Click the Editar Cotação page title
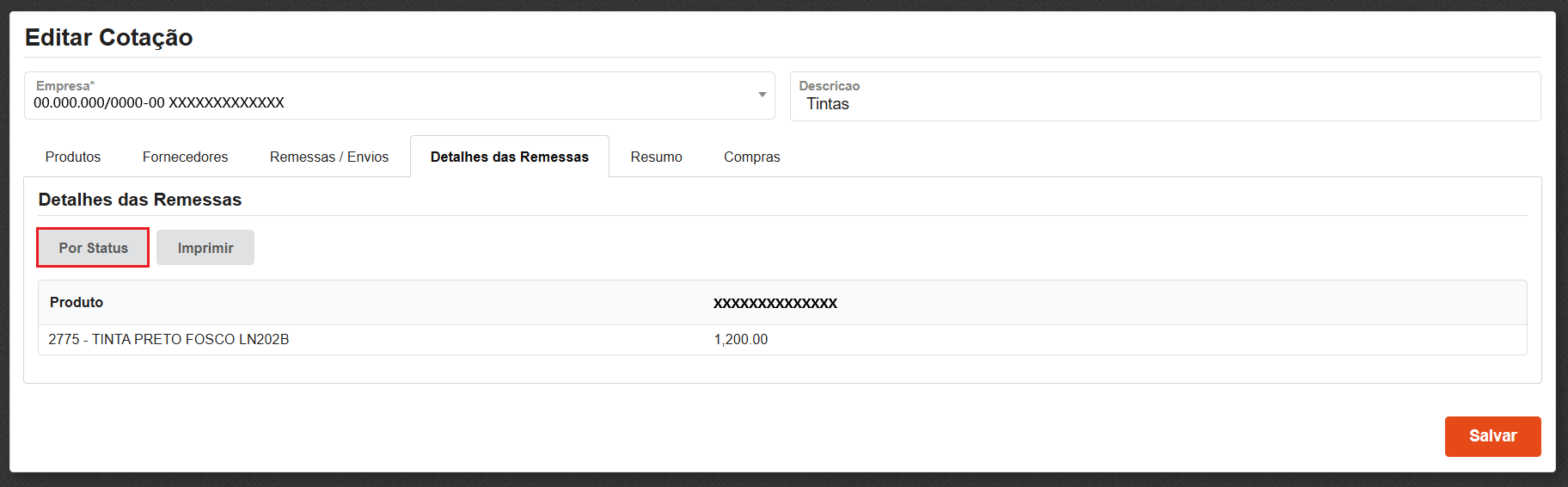 109,37
